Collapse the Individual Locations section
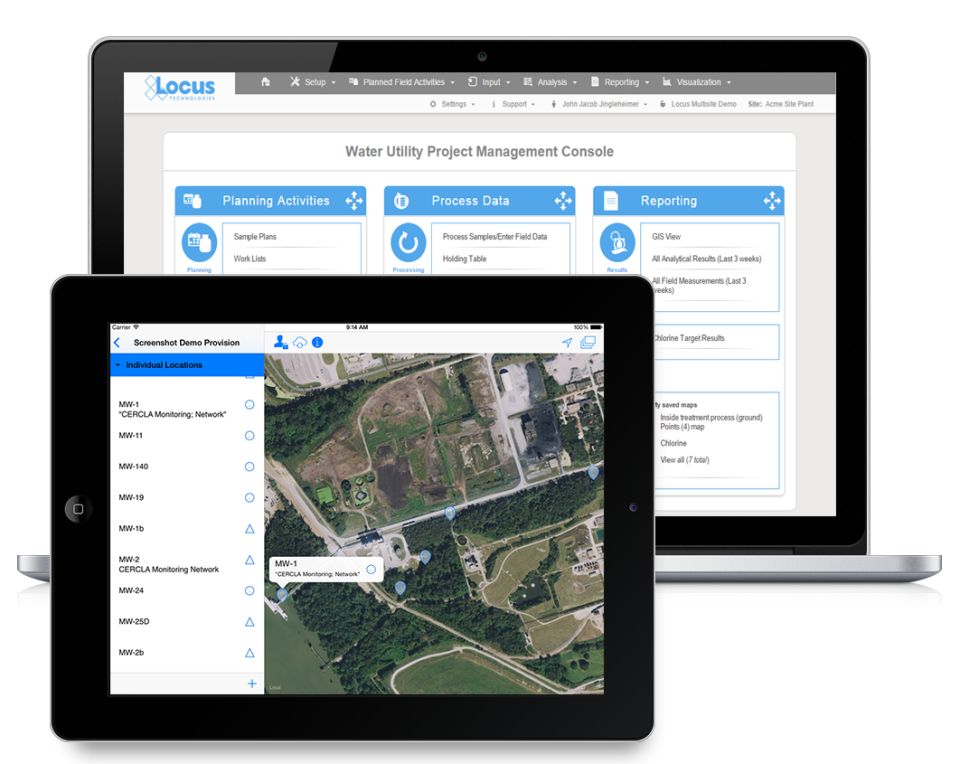The height and width of the screenshot is (764, 960). 187,365
